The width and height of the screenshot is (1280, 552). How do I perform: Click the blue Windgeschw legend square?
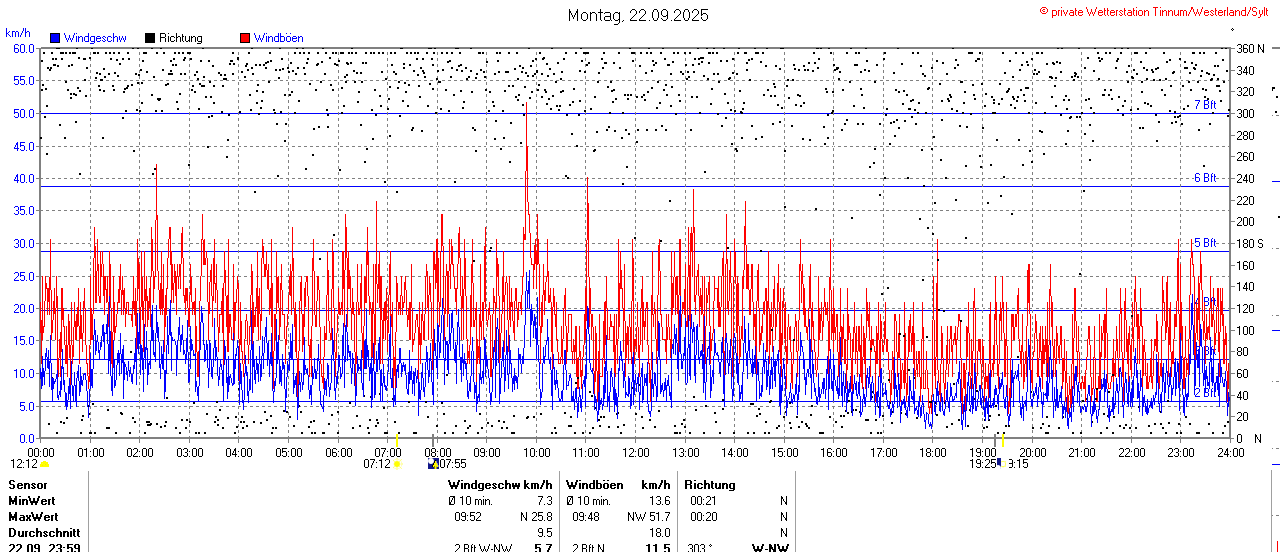click(x=55, y=38)
